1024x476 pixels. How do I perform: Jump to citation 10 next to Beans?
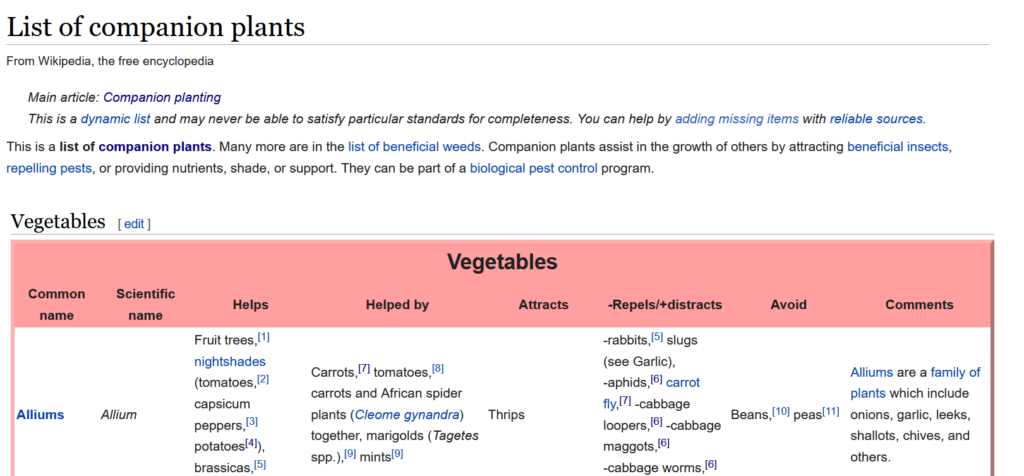(780, 411)
